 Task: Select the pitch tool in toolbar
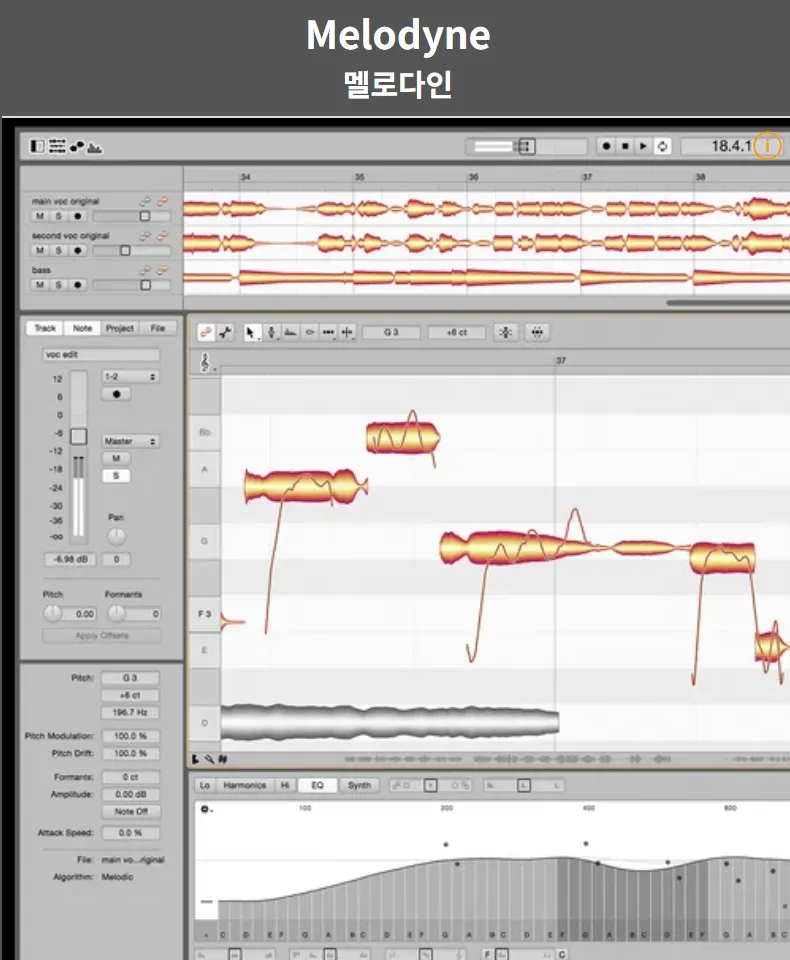(272, 332)
